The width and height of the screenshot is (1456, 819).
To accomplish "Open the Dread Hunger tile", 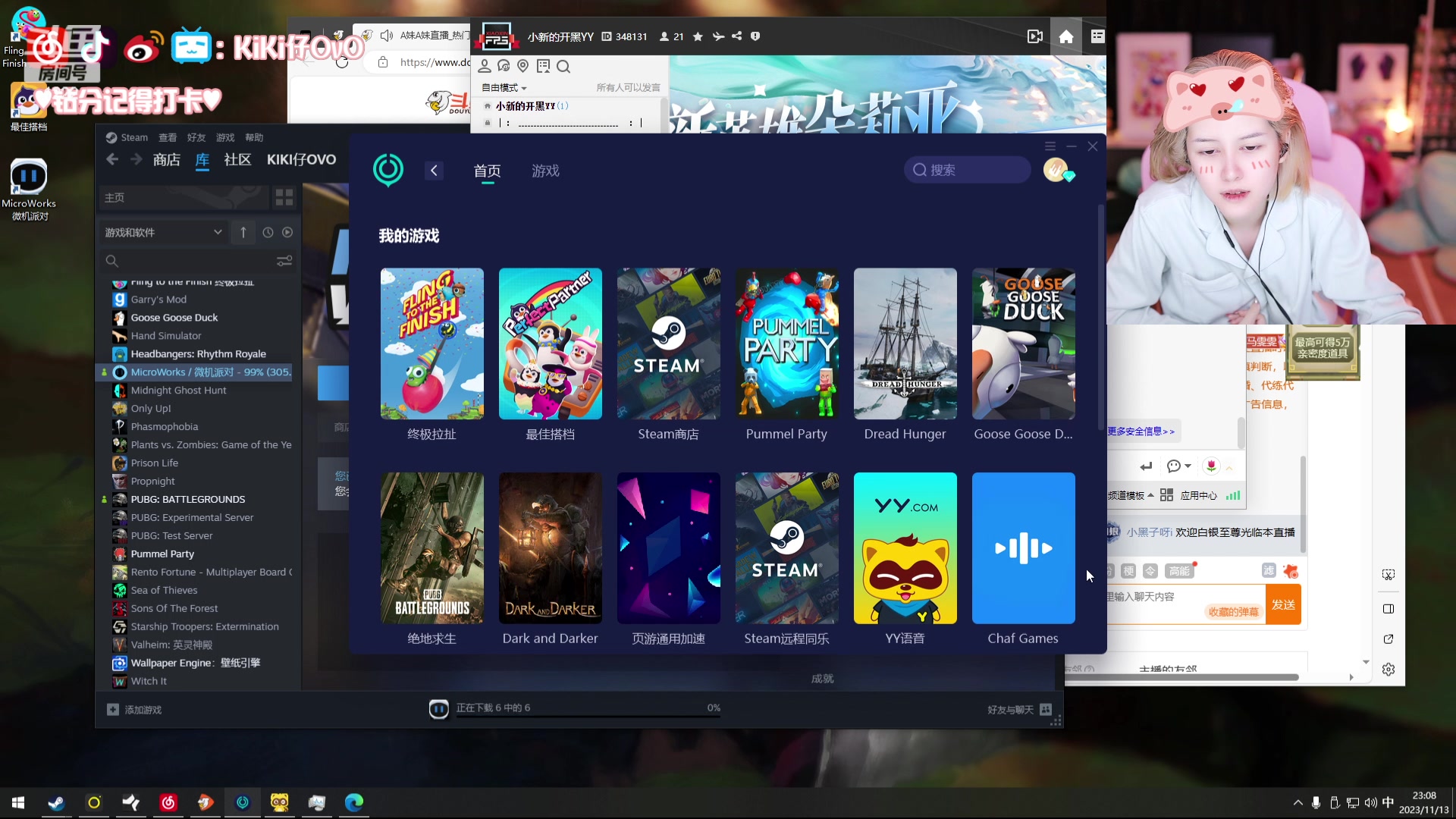I will 905,344.
